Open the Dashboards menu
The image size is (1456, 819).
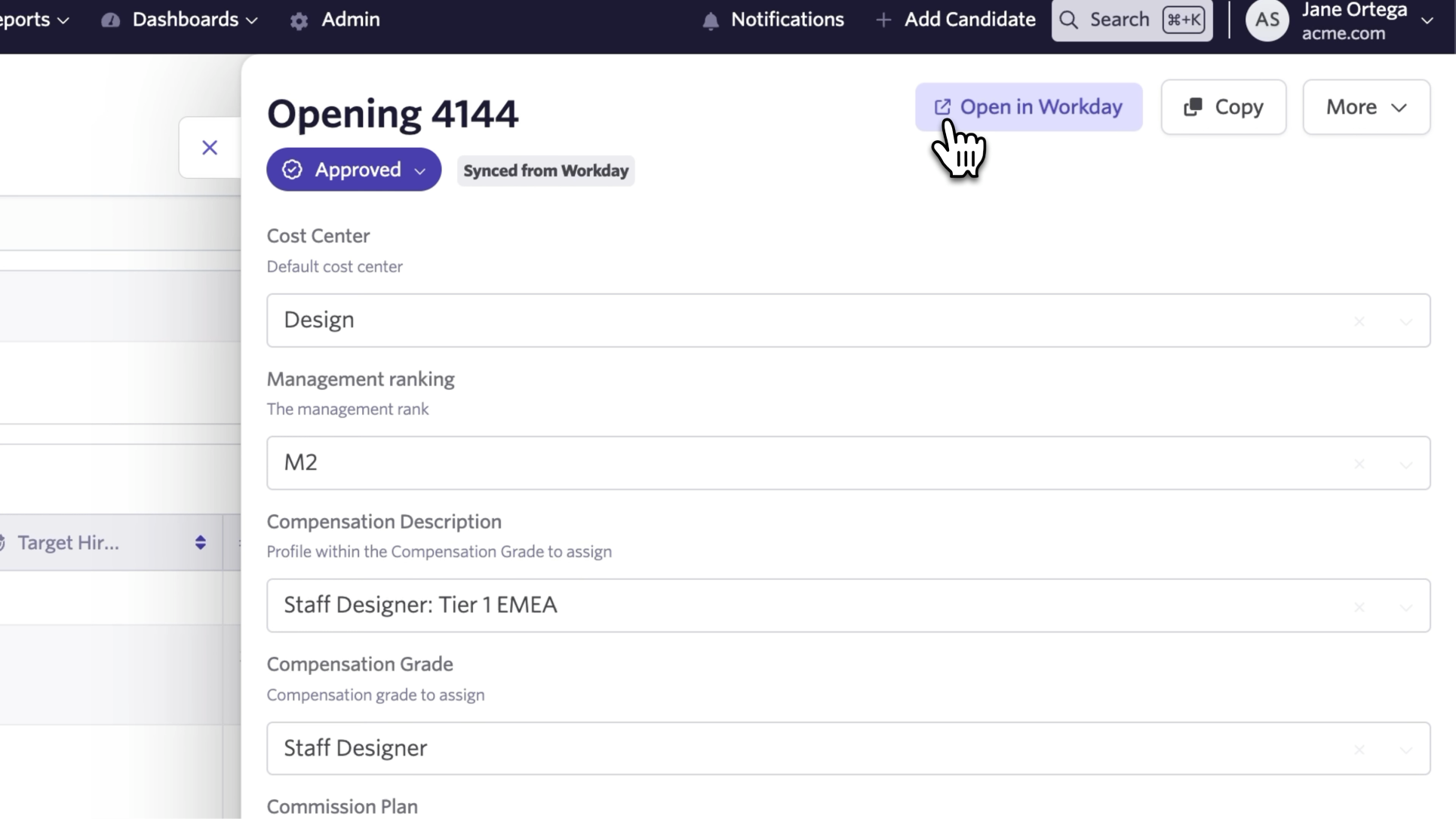click(193, 20)
